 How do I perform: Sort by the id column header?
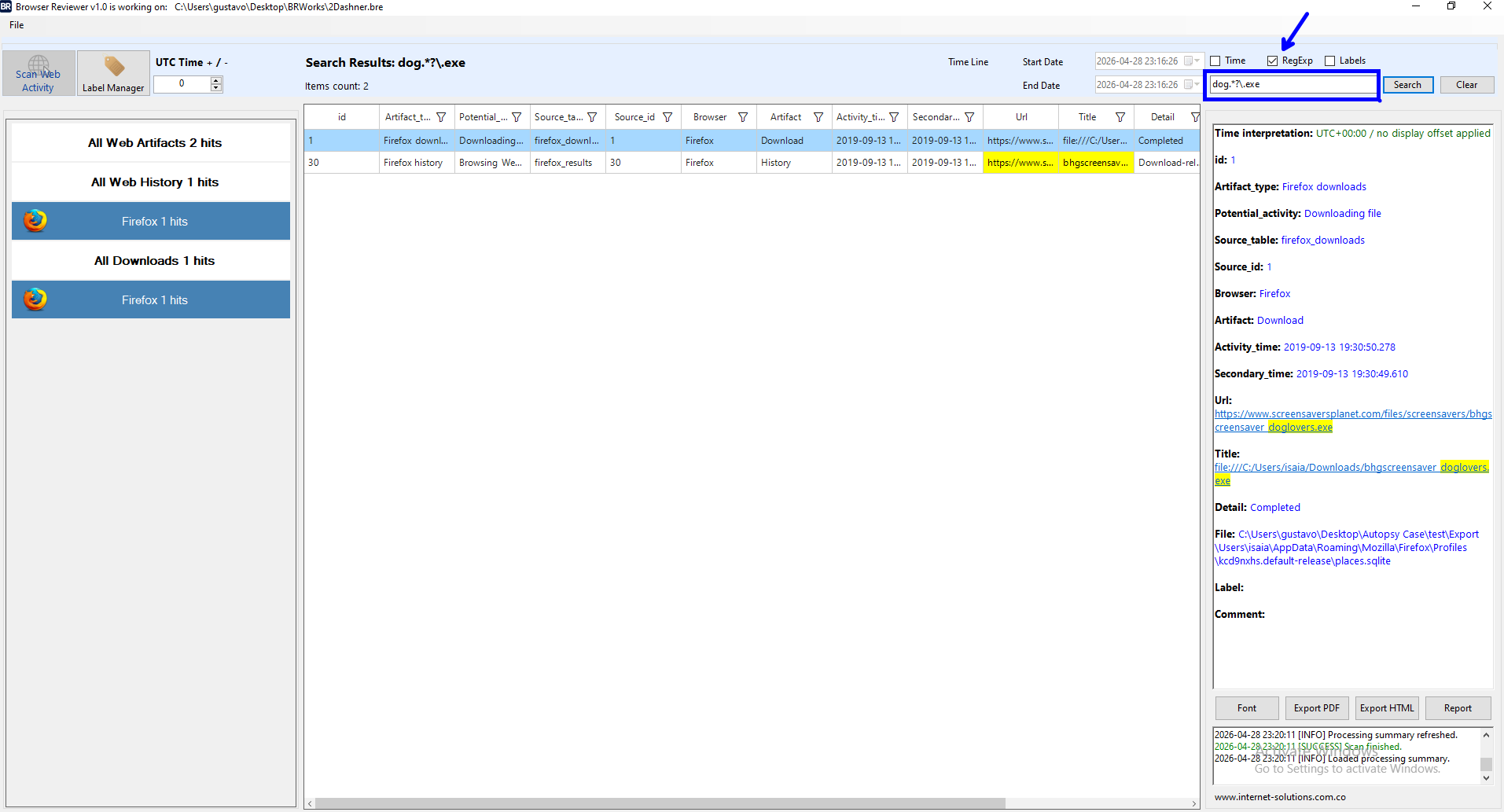(342, 117)
